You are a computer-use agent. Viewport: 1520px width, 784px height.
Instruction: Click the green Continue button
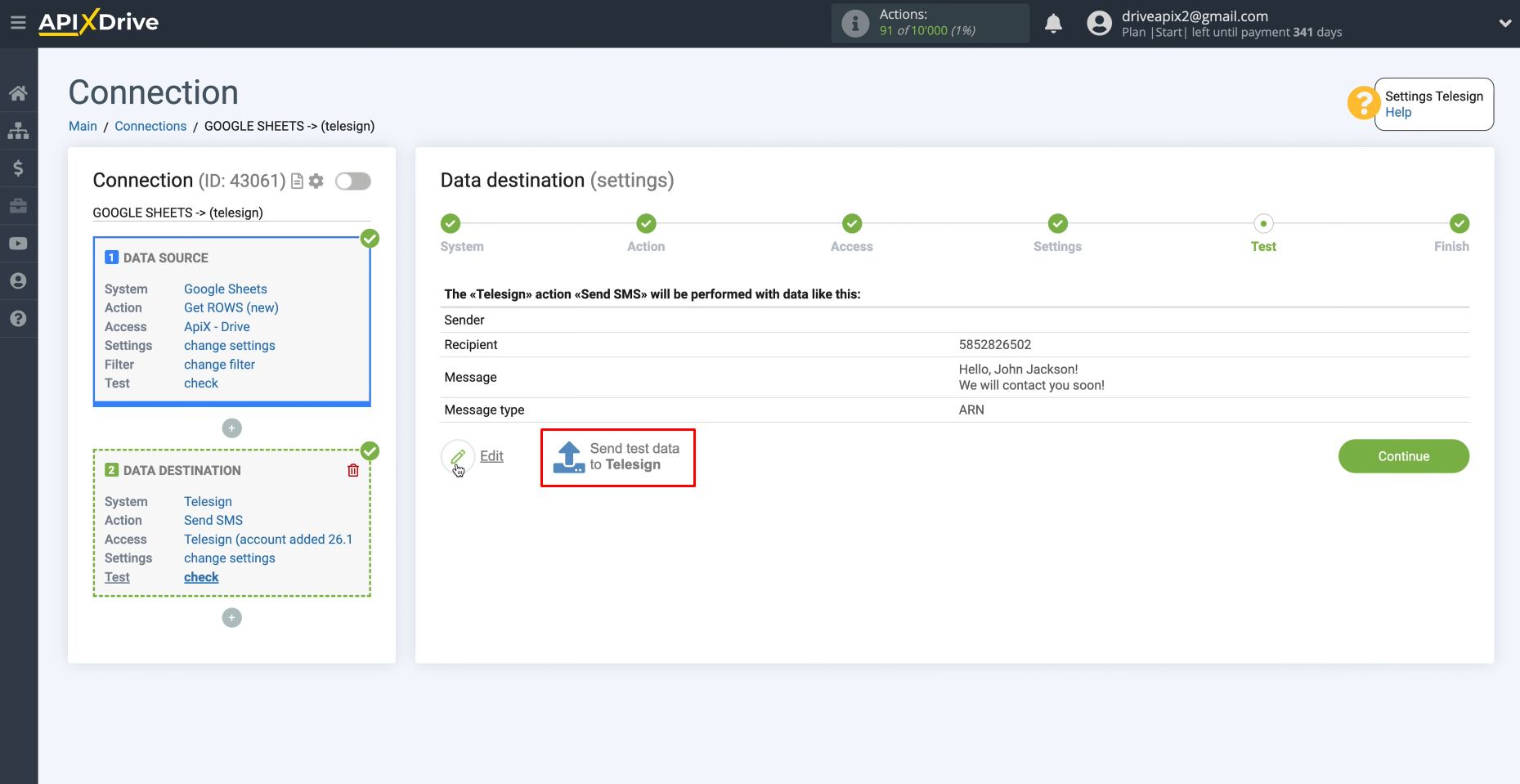pos(1403,456)
